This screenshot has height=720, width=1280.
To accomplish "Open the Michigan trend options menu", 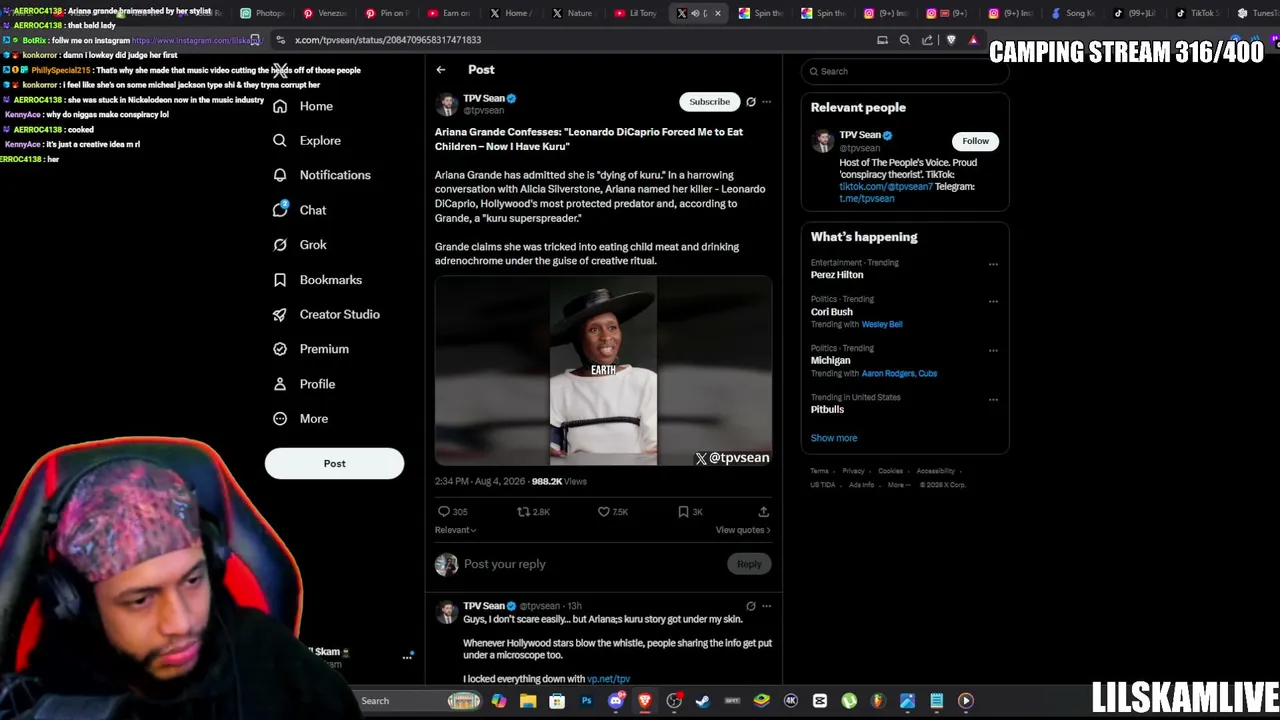I will 993,350.
